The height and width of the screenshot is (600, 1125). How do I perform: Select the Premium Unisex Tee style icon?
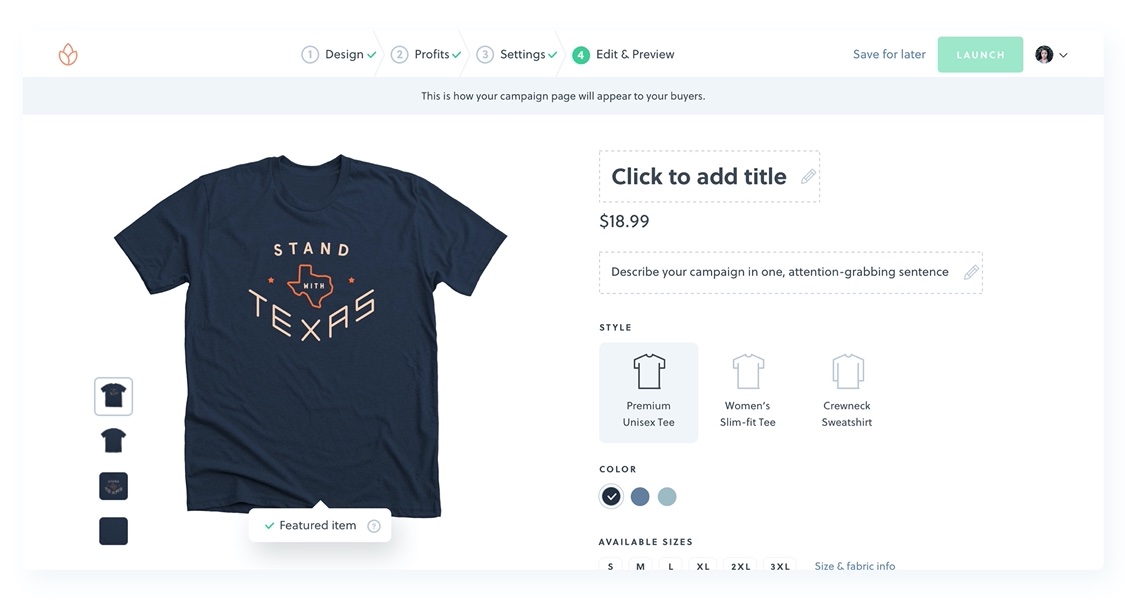649,372
